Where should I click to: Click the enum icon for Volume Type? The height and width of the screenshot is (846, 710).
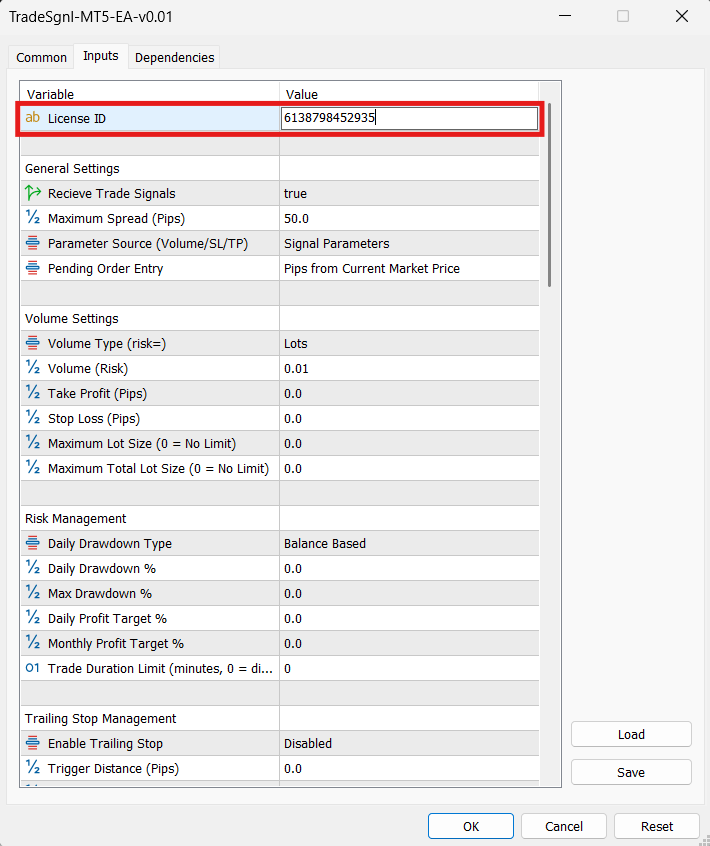(x=33, y=343)
